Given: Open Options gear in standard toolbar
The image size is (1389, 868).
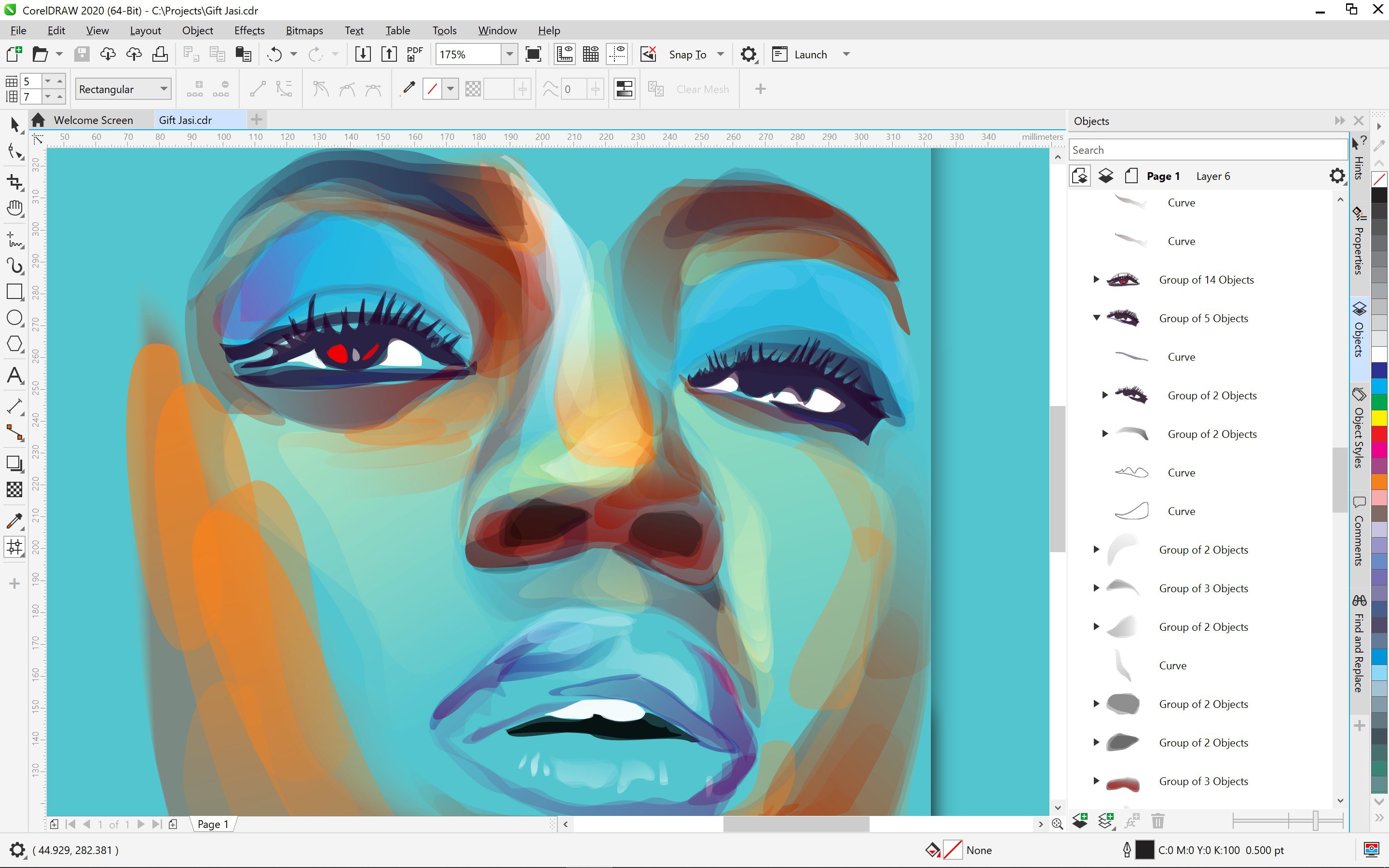Looking at the screenshot, I should tap(749, 54).
